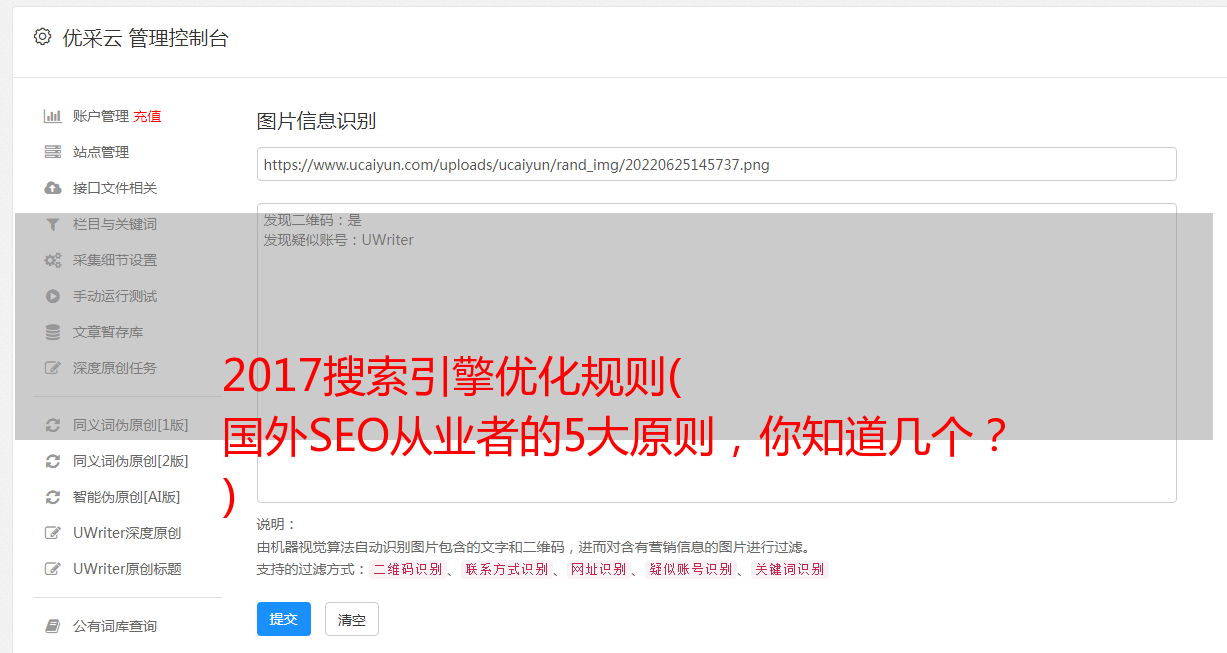Open UWriter原创标题 menu item
The image size is (1227, 653).
127,569
